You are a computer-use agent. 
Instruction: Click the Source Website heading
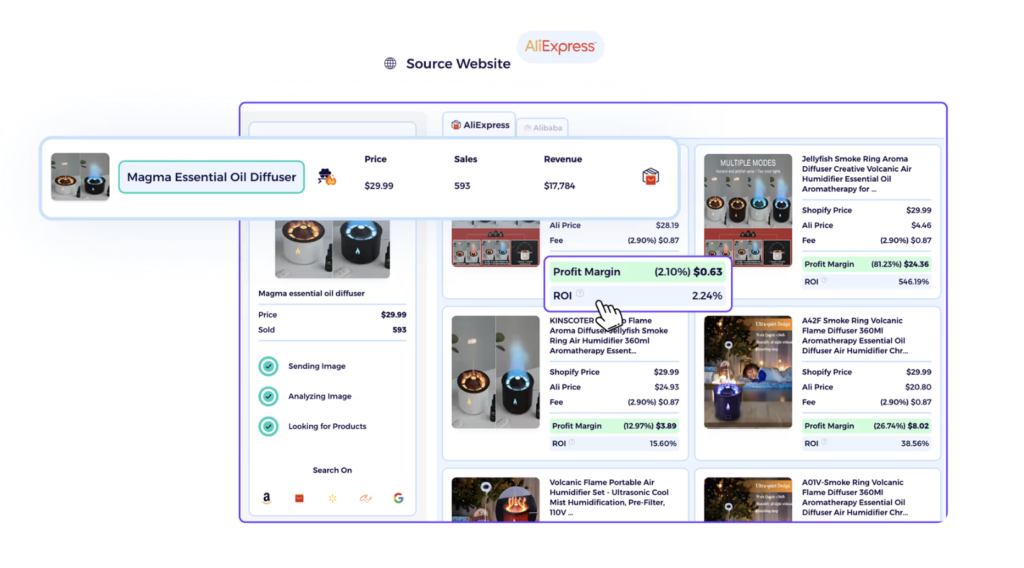click(458, 63)
